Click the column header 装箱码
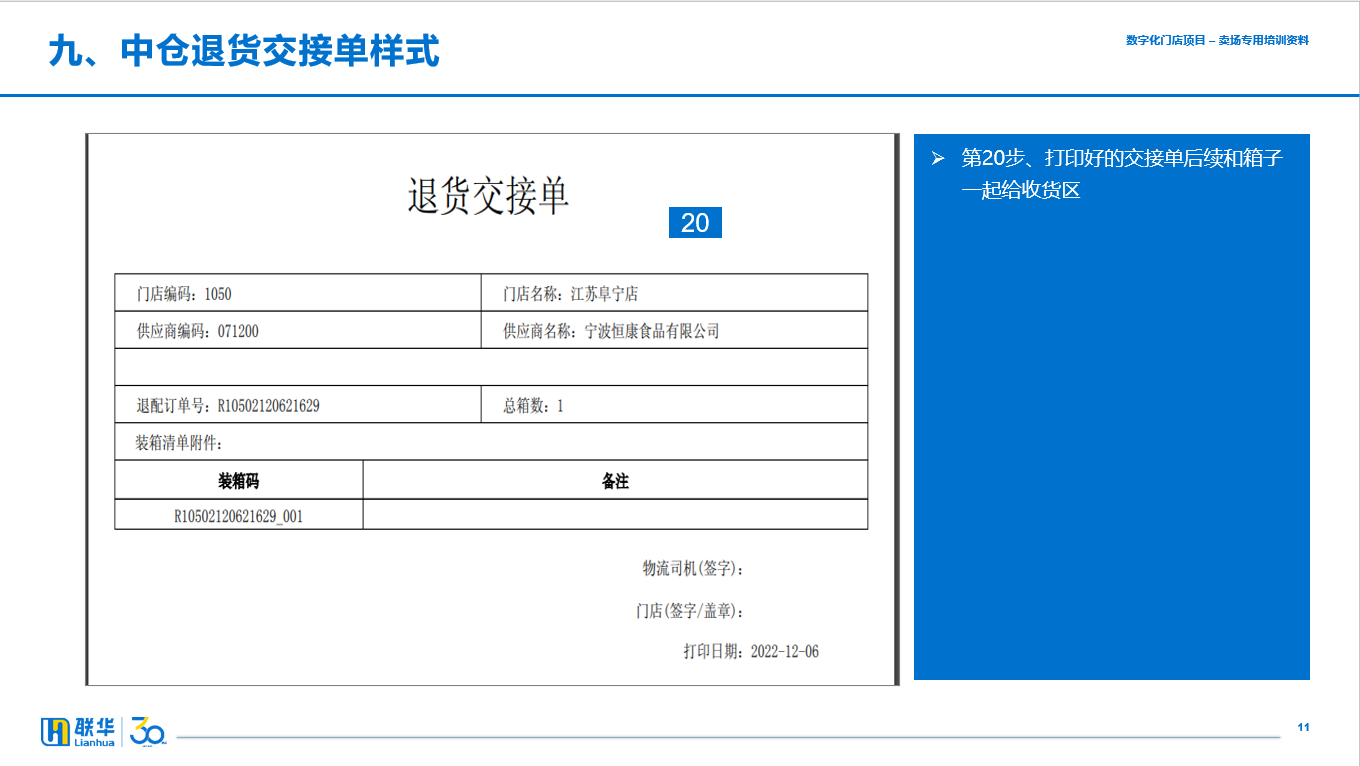Viewport: 1360px width, 766px height. point(239,480)
